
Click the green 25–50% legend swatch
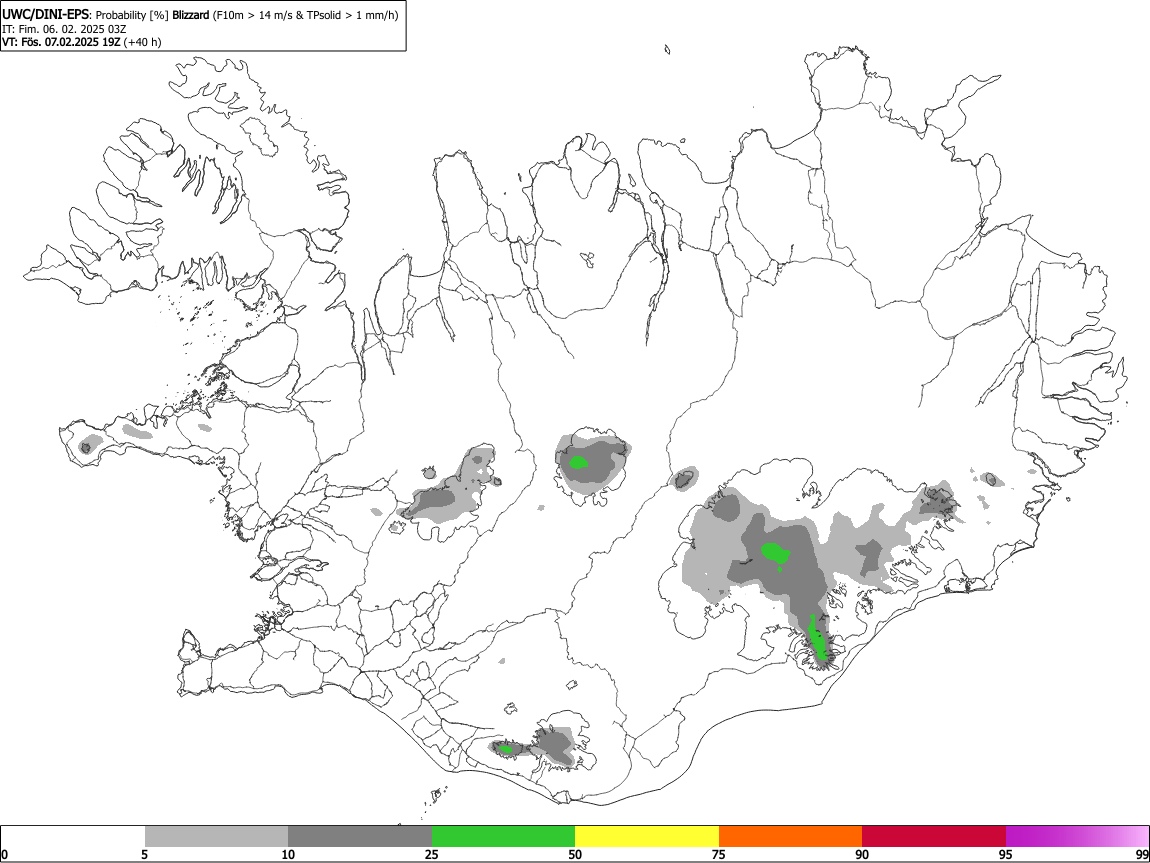pyautogui.click(x=503, y=837)
